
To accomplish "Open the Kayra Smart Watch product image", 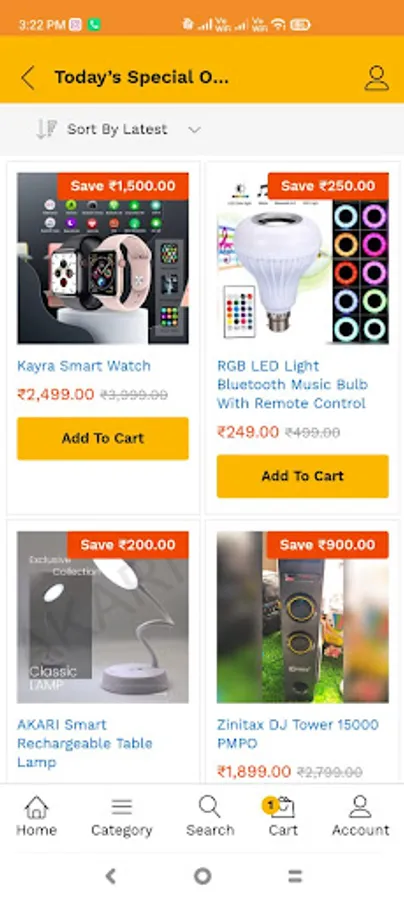I will coord(103,258).
